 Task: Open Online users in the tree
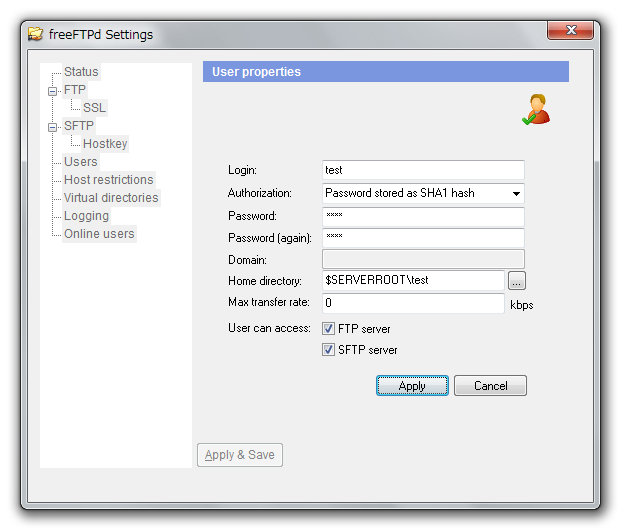click(99, 234)
